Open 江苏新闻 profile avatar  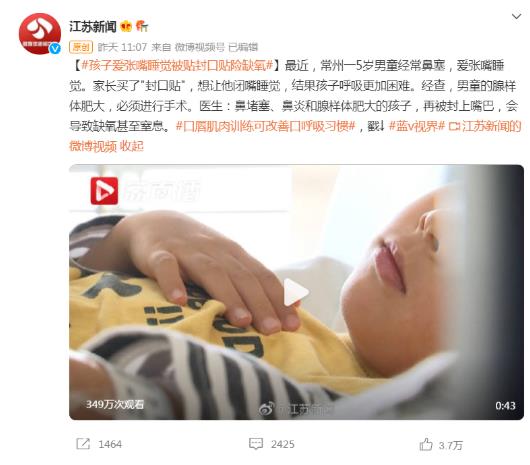coord(40,34)
